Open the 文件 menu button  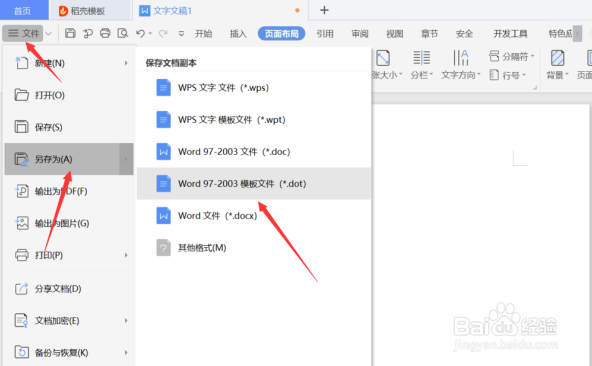pos(23,33)
